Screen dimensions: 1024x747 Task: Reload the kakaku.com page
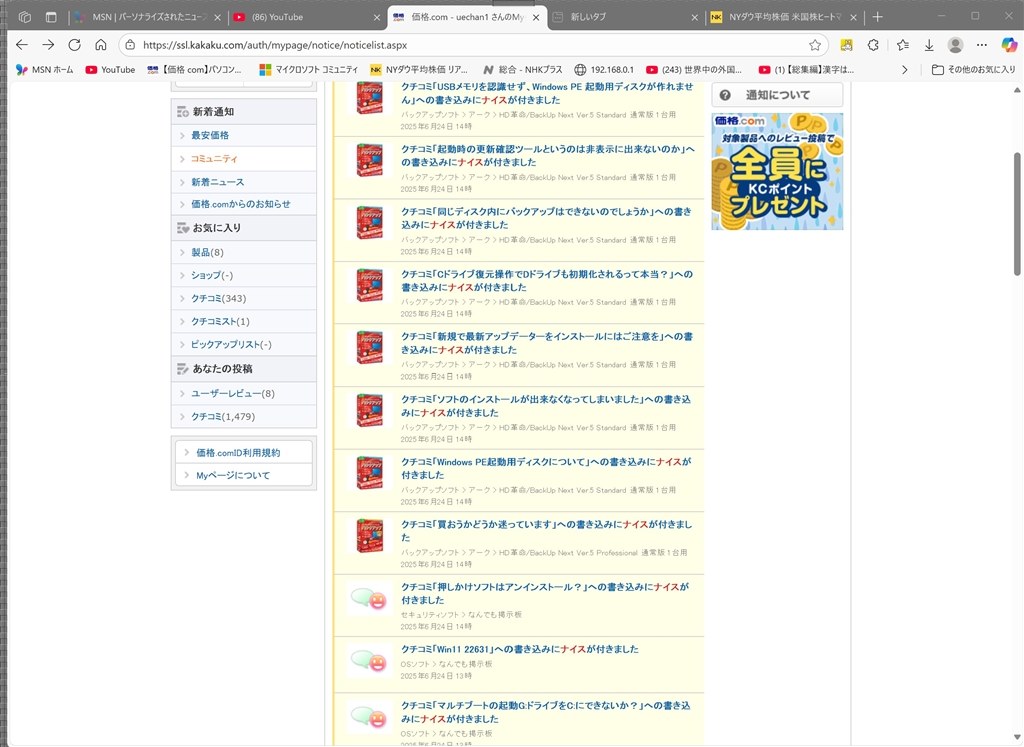point(74,45)
